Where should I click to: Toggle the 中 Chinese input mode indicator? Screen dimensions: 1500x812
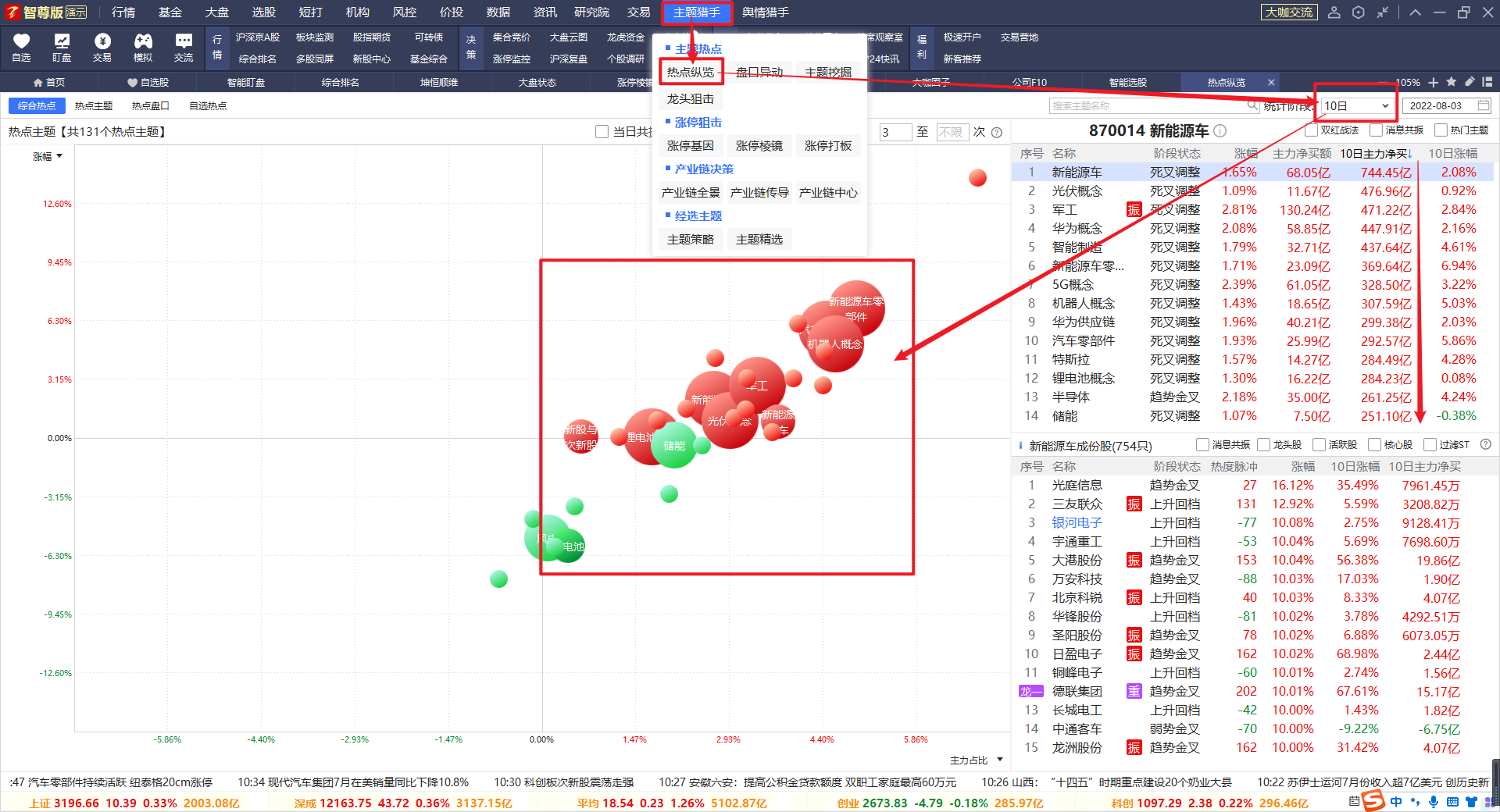(1396, 802)
